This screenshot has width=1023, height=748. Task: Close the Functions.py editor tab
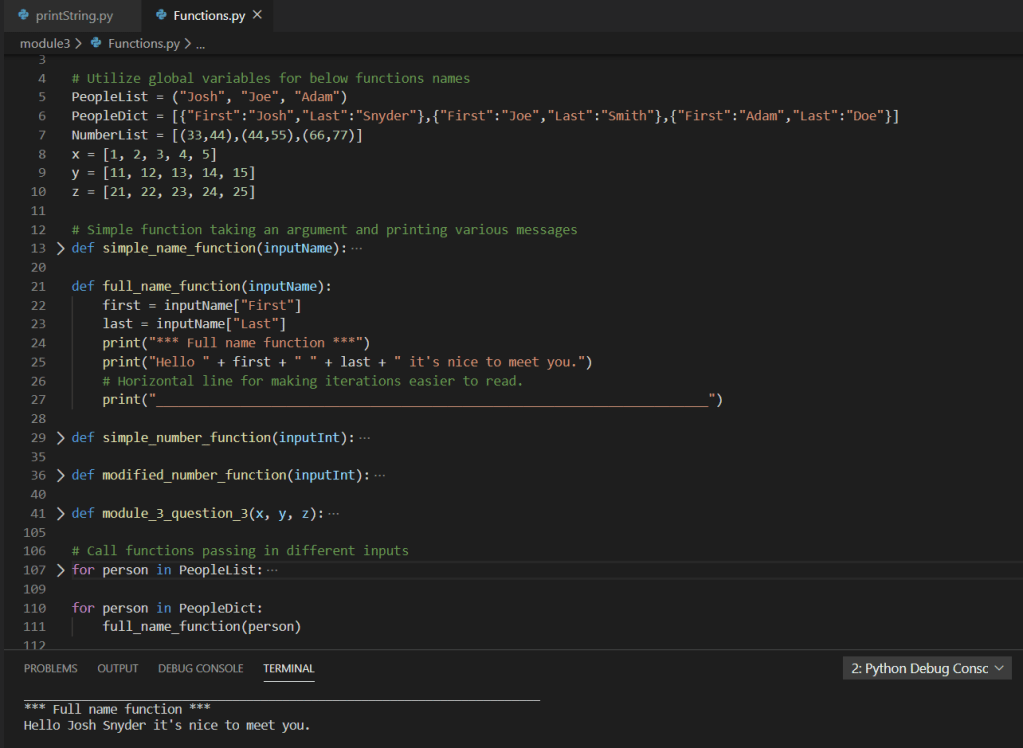click(257, 15)
